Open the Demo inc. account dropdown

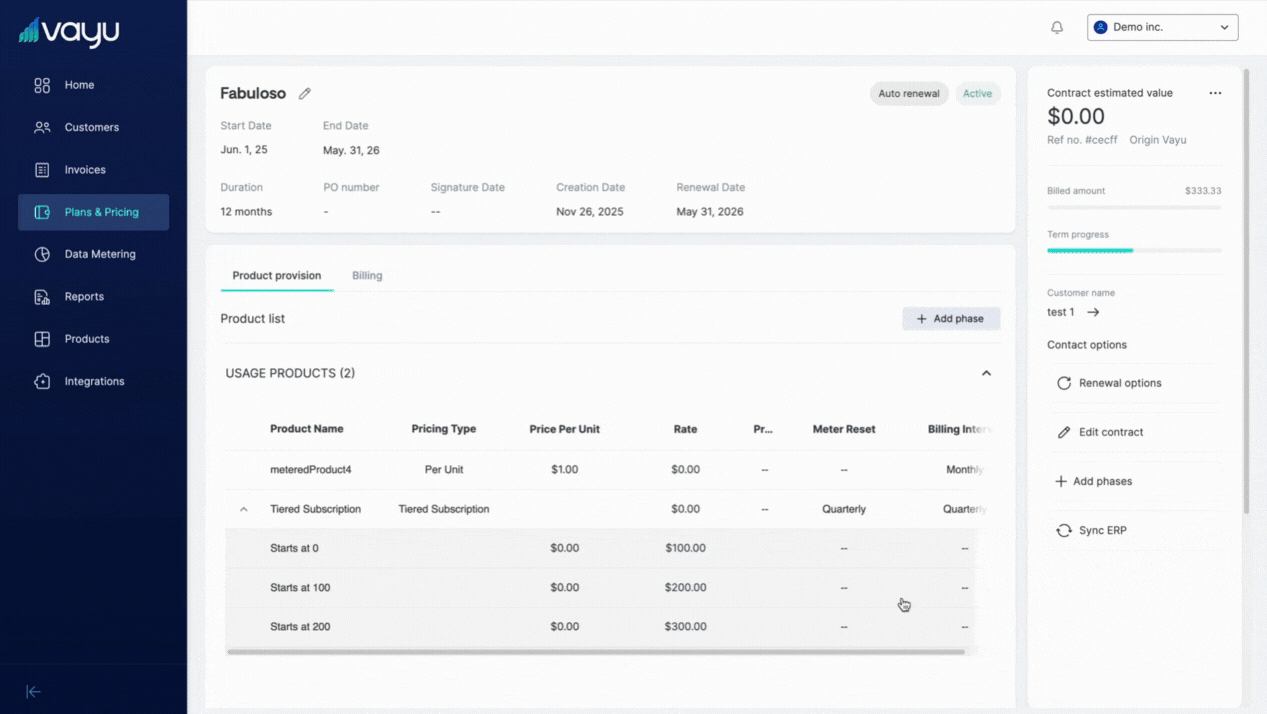[x=1162, y=28]
